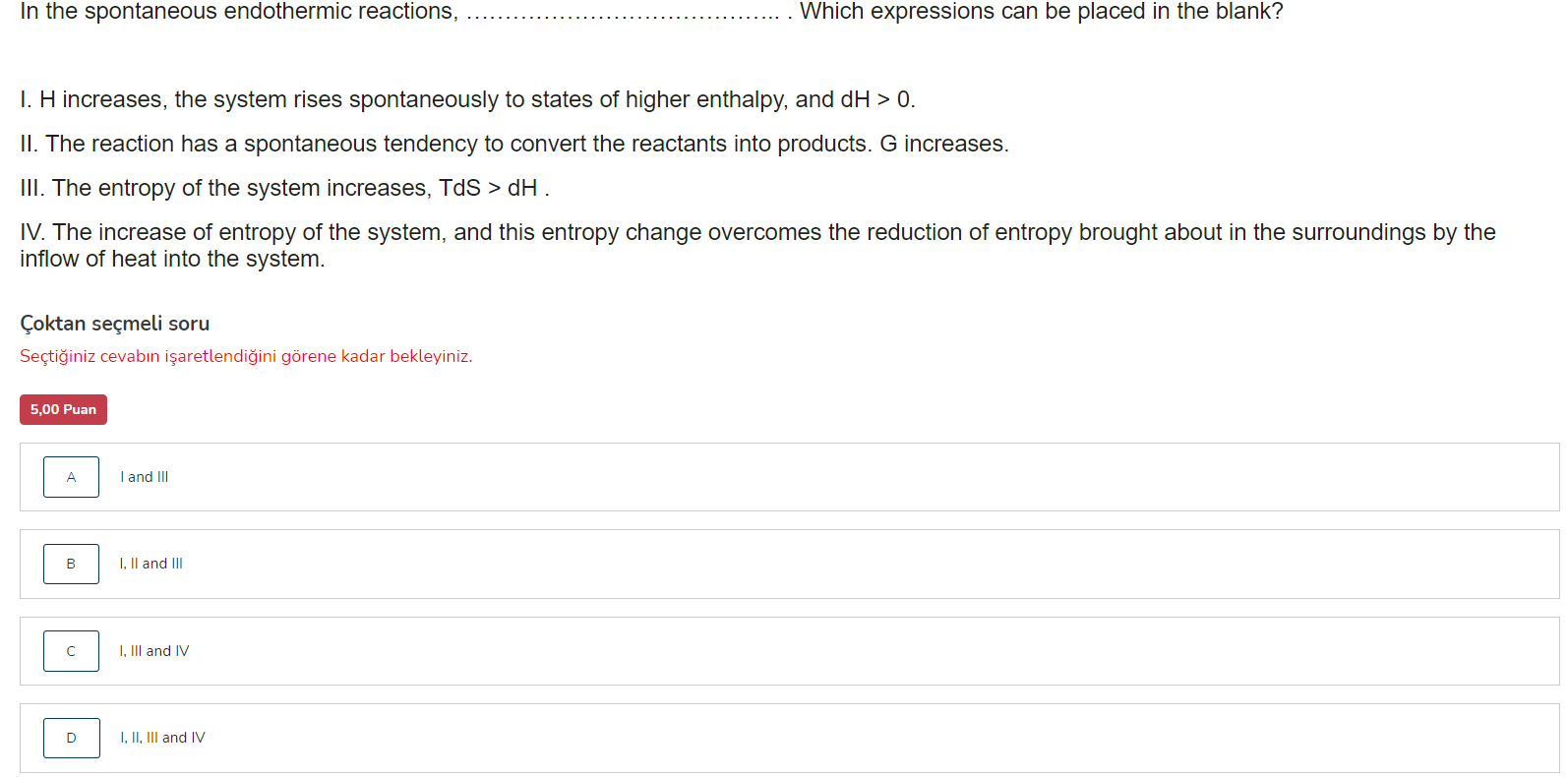1568x777 pixels.
Task: Click the question text about endothermic reactions
Action: pyautogui.click(x=649, y=12)
